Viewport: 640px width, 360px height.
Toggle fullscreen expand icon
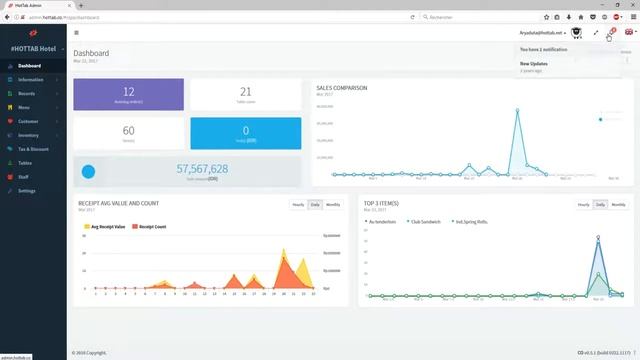(596, 33)
